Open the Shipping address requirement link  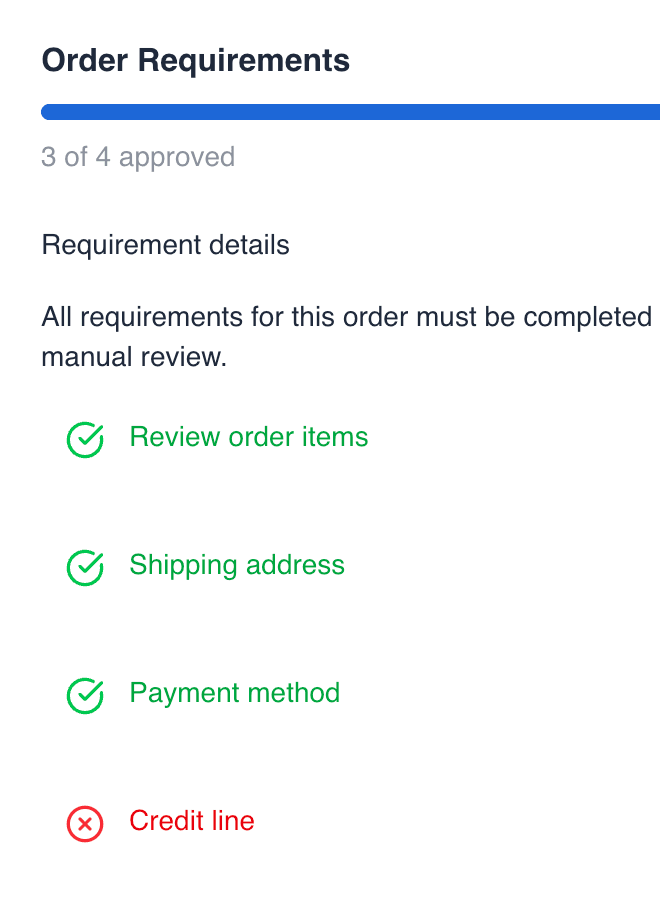pyautogui.click(x=237, y=565)
